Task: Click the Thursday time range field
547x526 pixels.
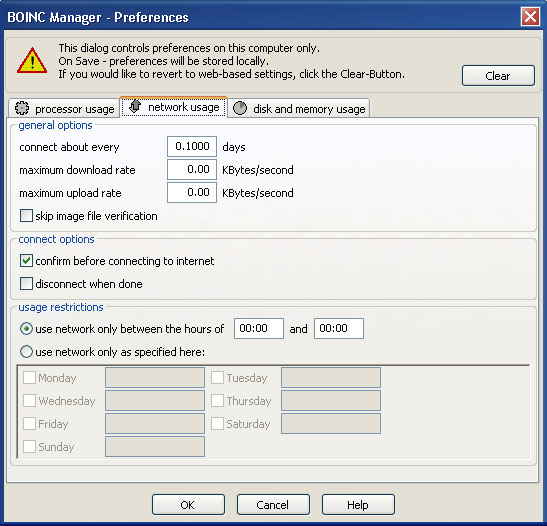Action: click(331, 400)
